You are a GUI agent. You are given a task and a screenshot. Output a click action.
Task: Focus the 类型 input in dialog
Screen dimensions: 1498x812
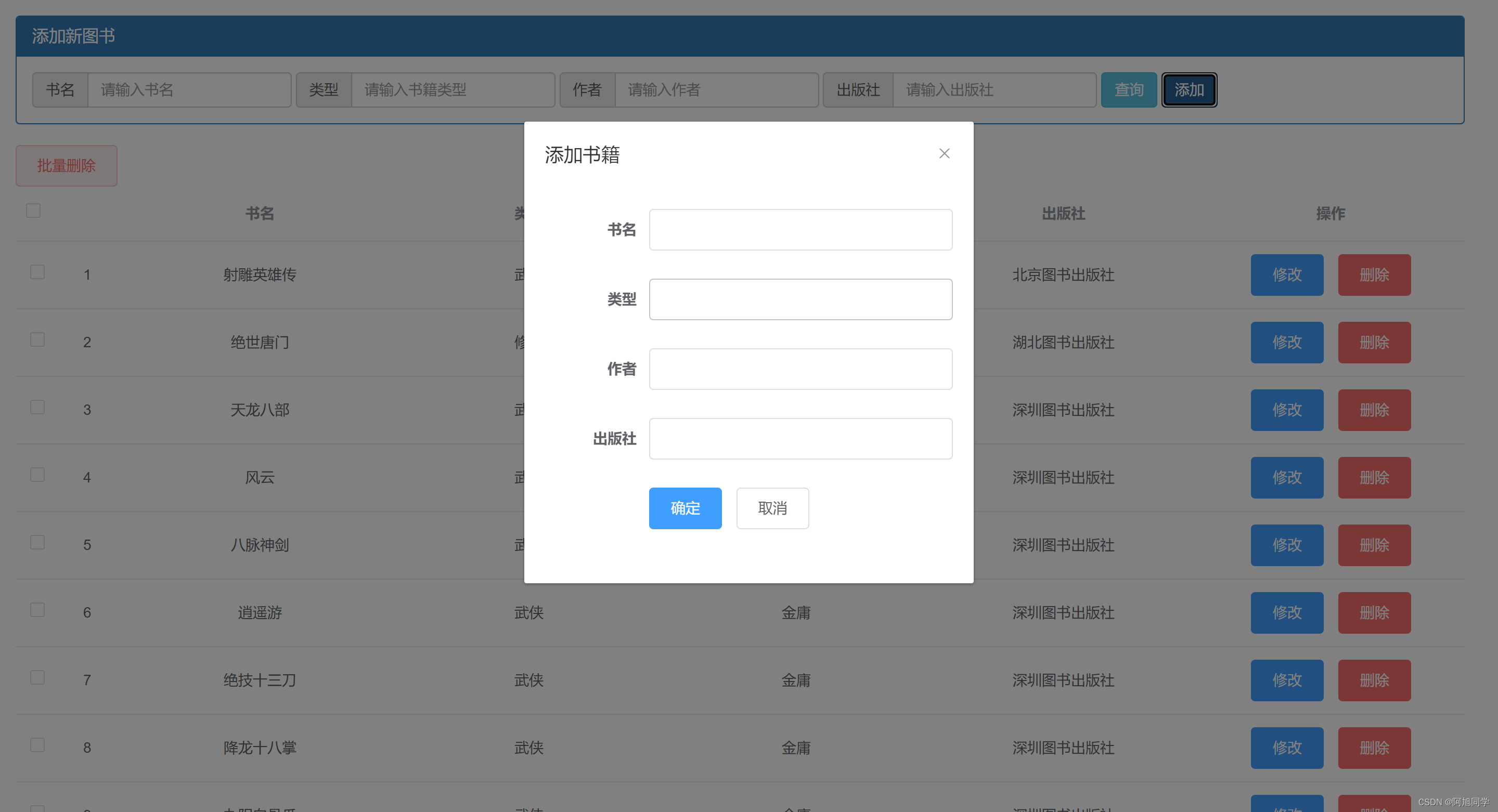800,299
